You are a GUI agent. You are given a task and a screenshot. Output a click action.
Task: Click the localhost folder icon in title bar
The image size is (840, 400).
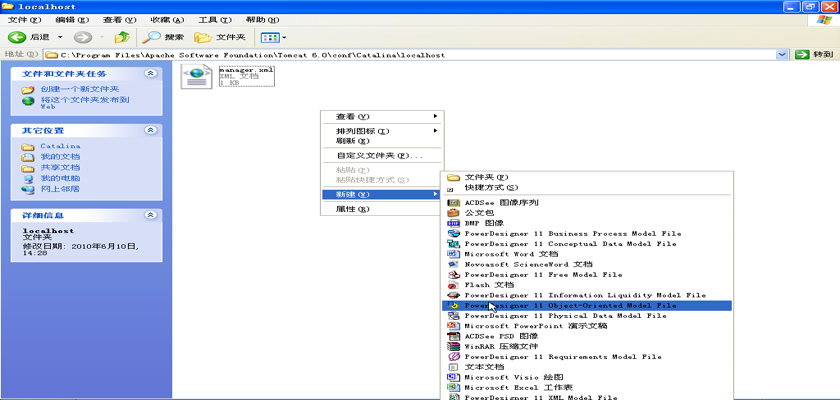coord(8,6)
